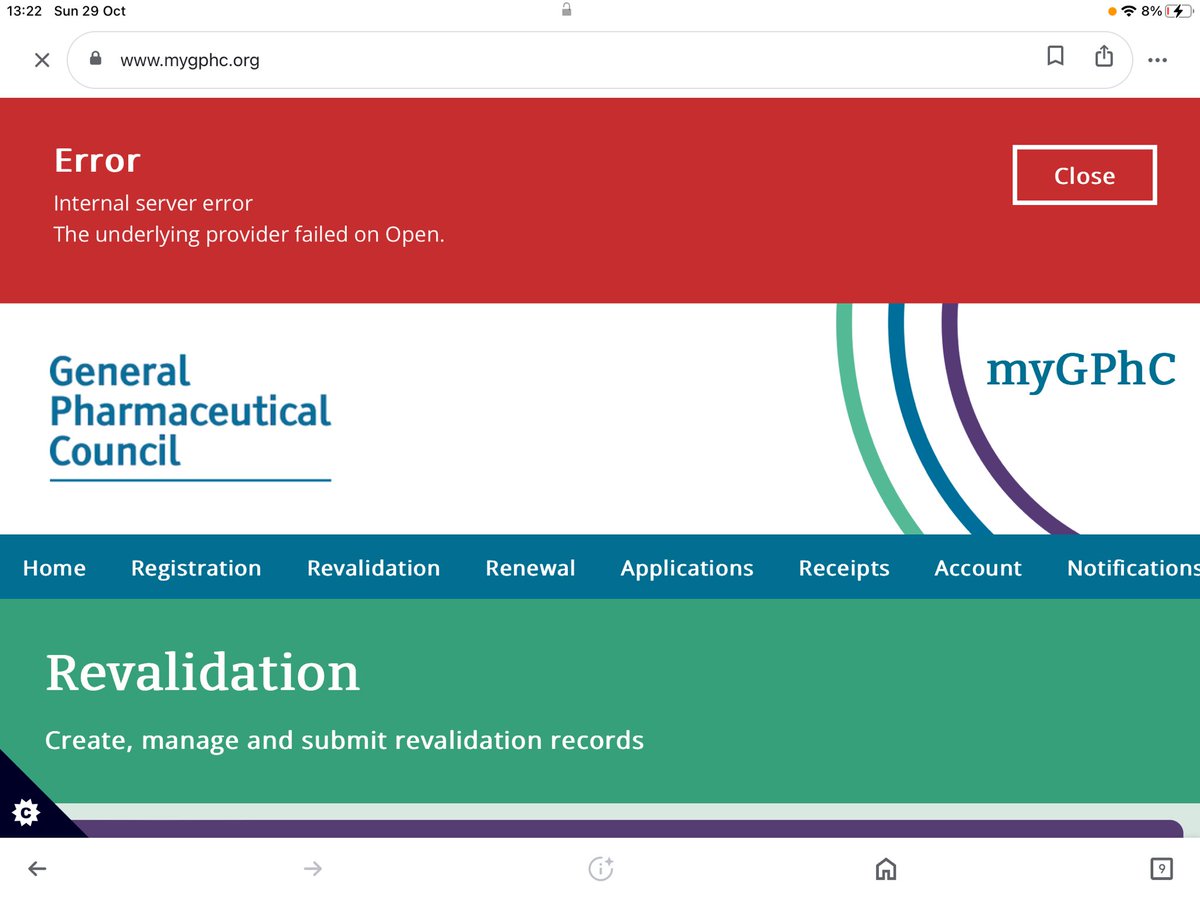Image resolution: width=1200 pixels, height=900 pixels.
Task: Open the Home menu item
Action: [54, 568]
